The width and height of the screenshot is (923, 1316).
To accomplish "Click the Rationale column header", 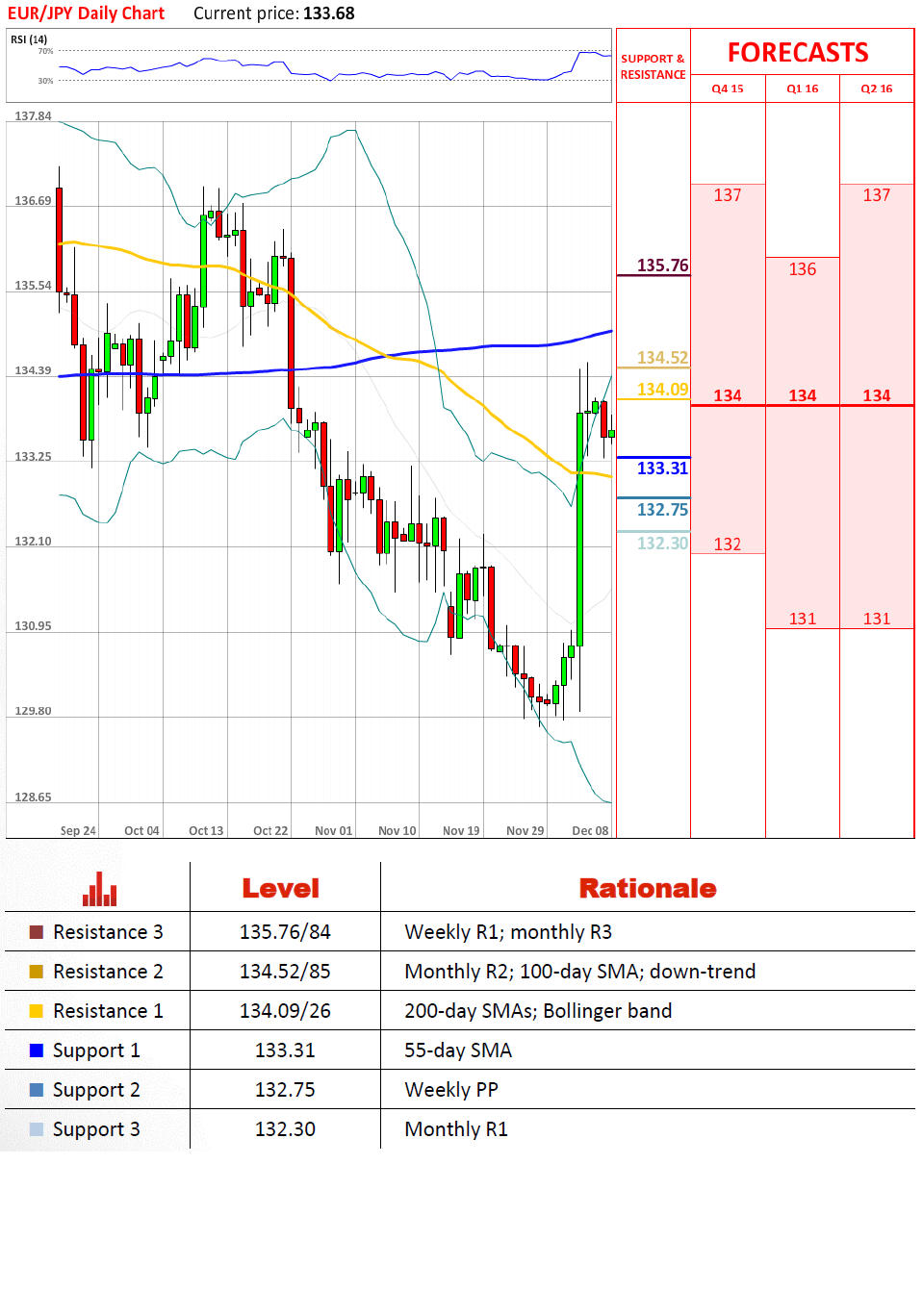I will (x=648, y=889).
